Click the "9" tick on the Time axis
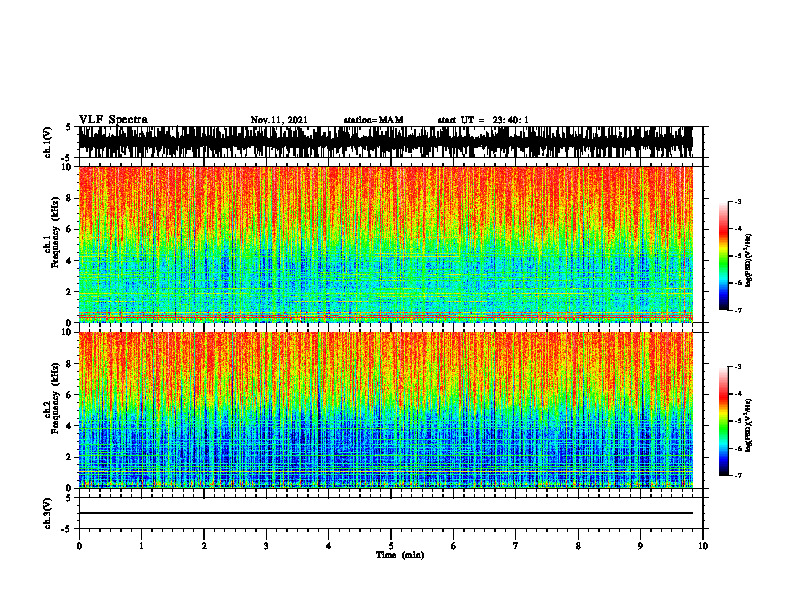The image size is (792, 612). tap(640, 546)
